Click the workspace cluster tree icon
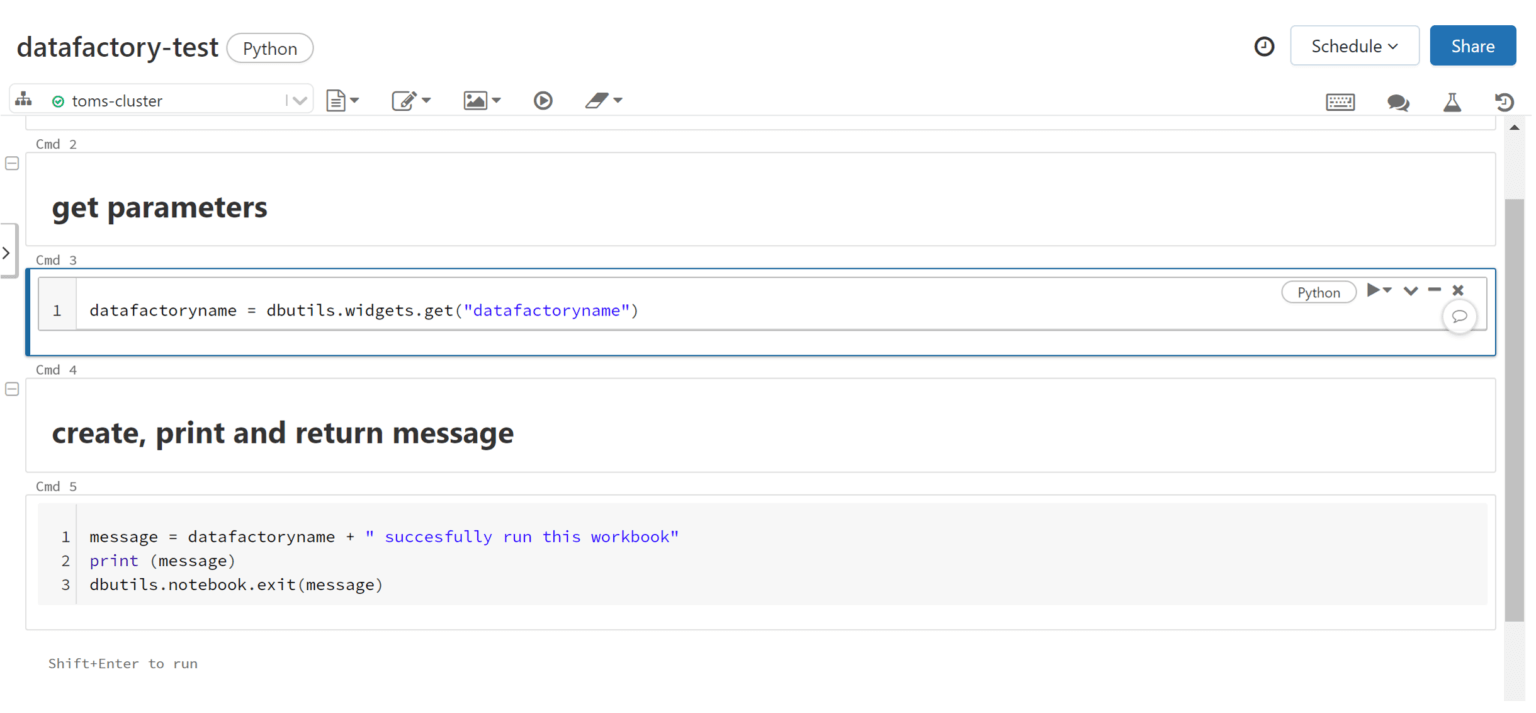The image size is (1536, 713). point(23,99)
